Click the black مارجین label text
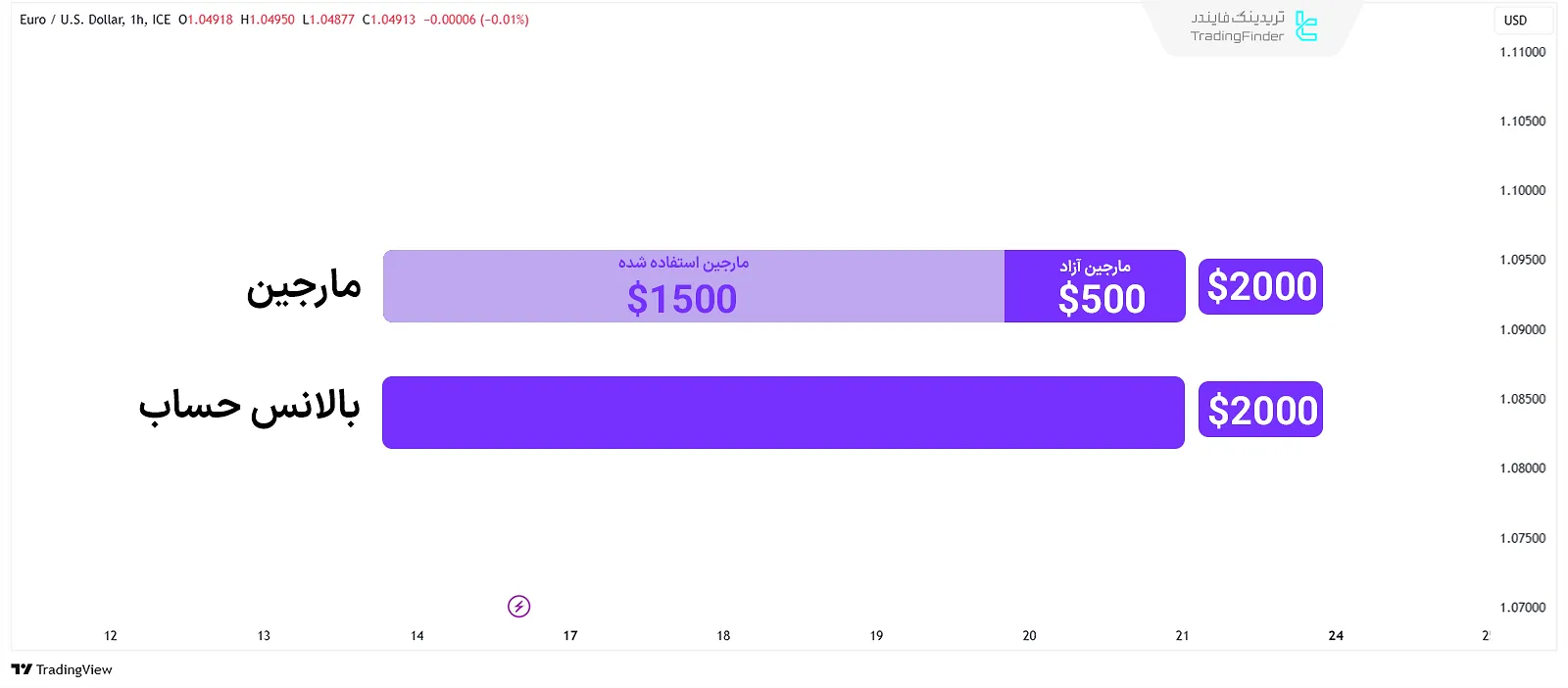The image size is (1568, 688). click(x=304, y=288)
